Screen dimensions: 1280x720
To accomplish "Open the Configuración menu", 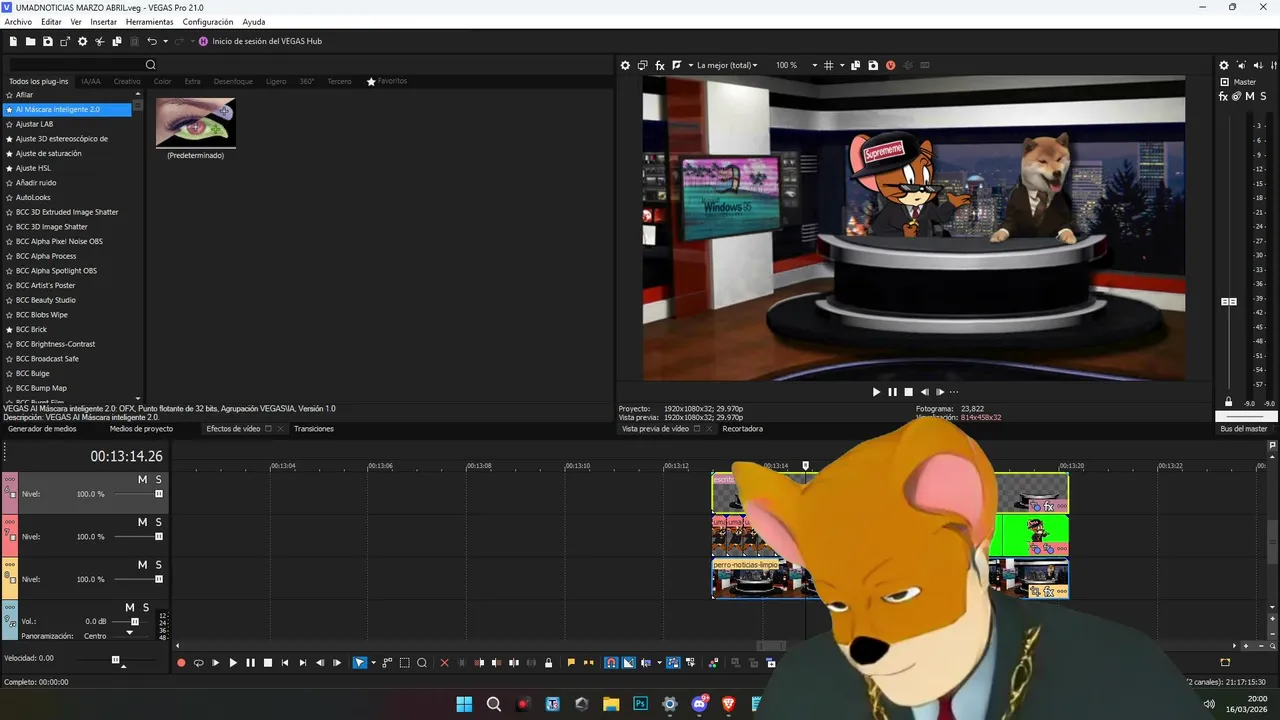I will [x=208, y=22].
